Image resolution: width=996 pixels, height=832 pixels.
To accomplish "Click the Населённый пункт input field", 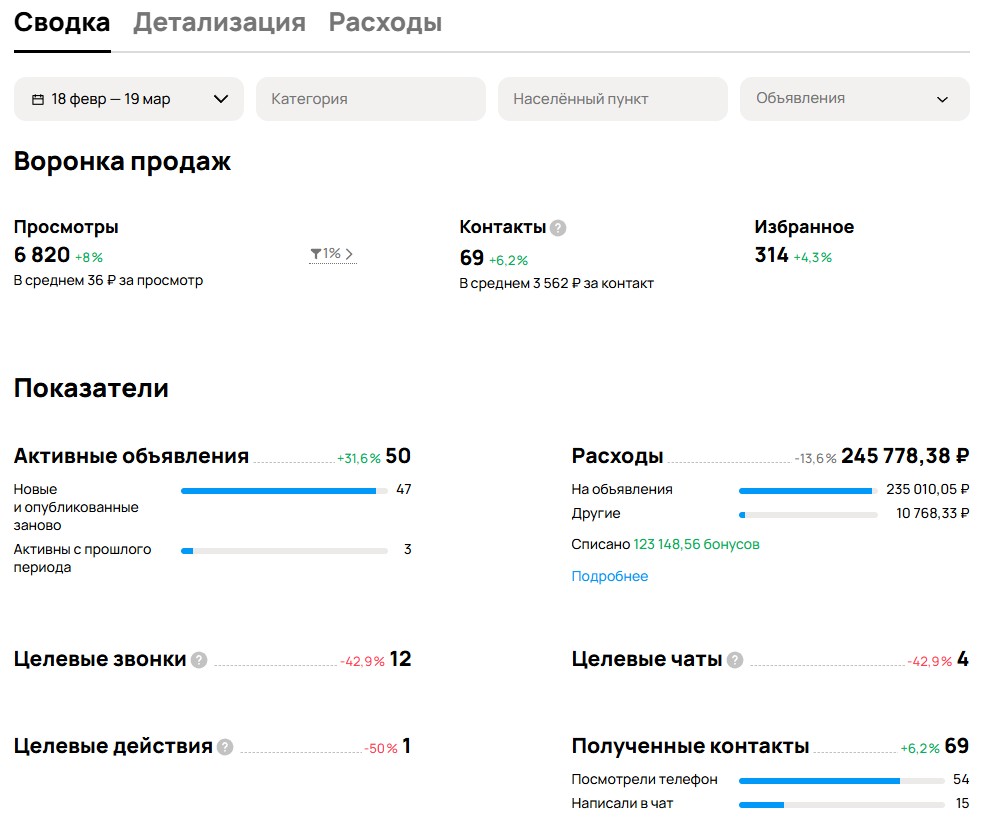I will coord(613,99).
